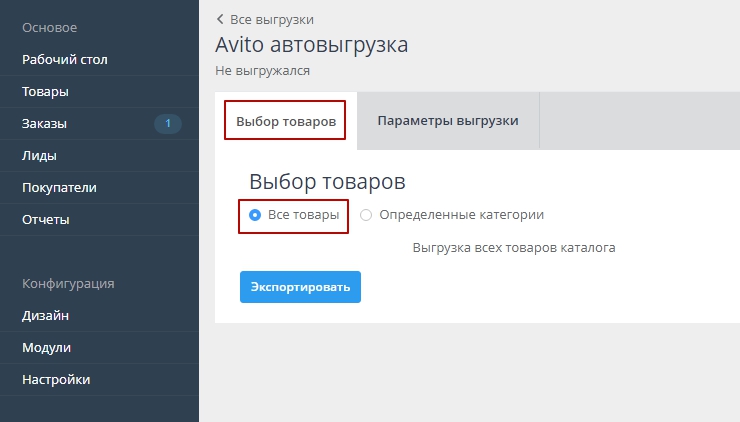Click the Конфигурация sidebar group header
The width and height of the screenshot is (740, 422).
(68, 284)
